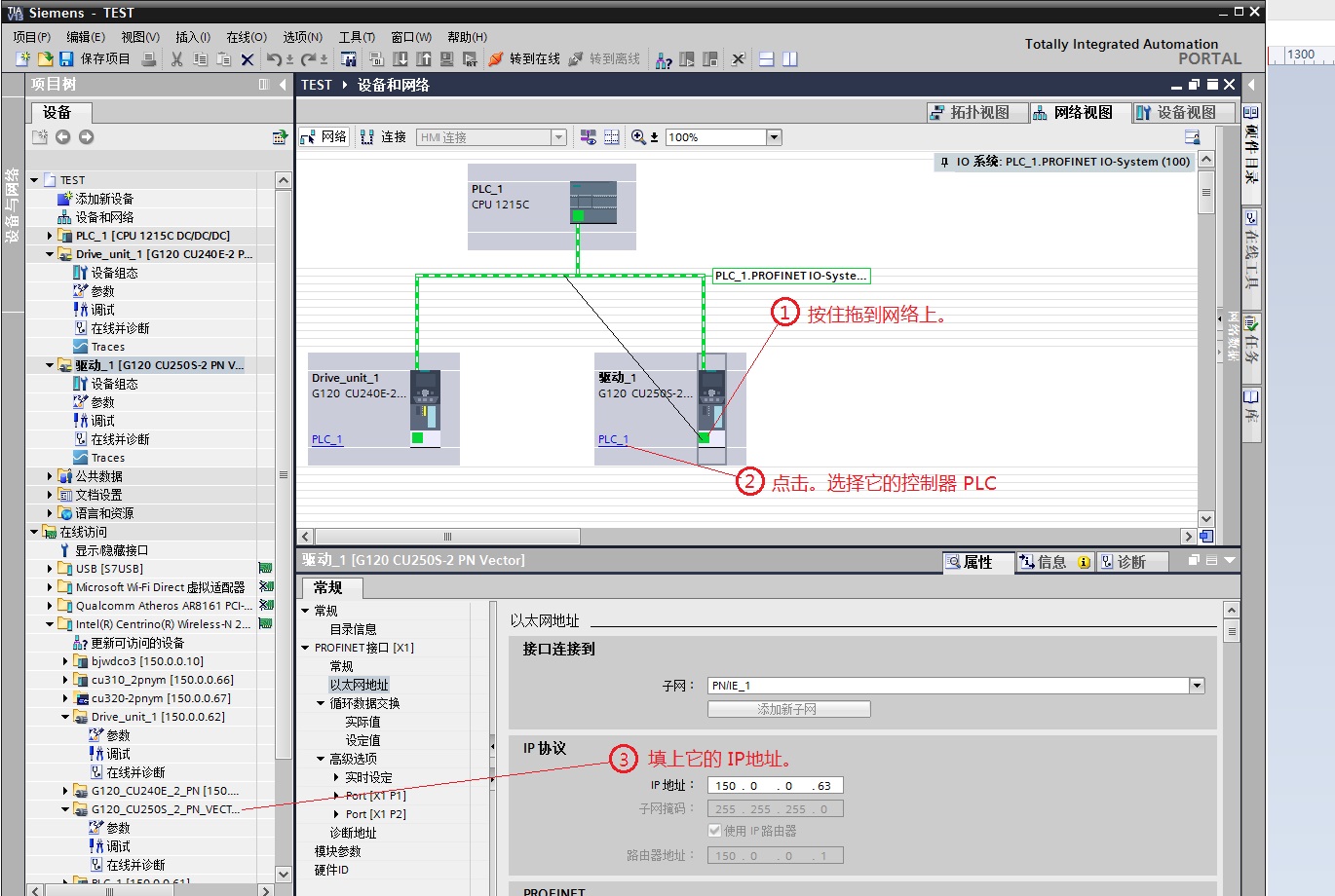Image resolution: width=1335 pixels, height=896 pixels.
Task: Click the download to device icon
Action: click(400, 59)
